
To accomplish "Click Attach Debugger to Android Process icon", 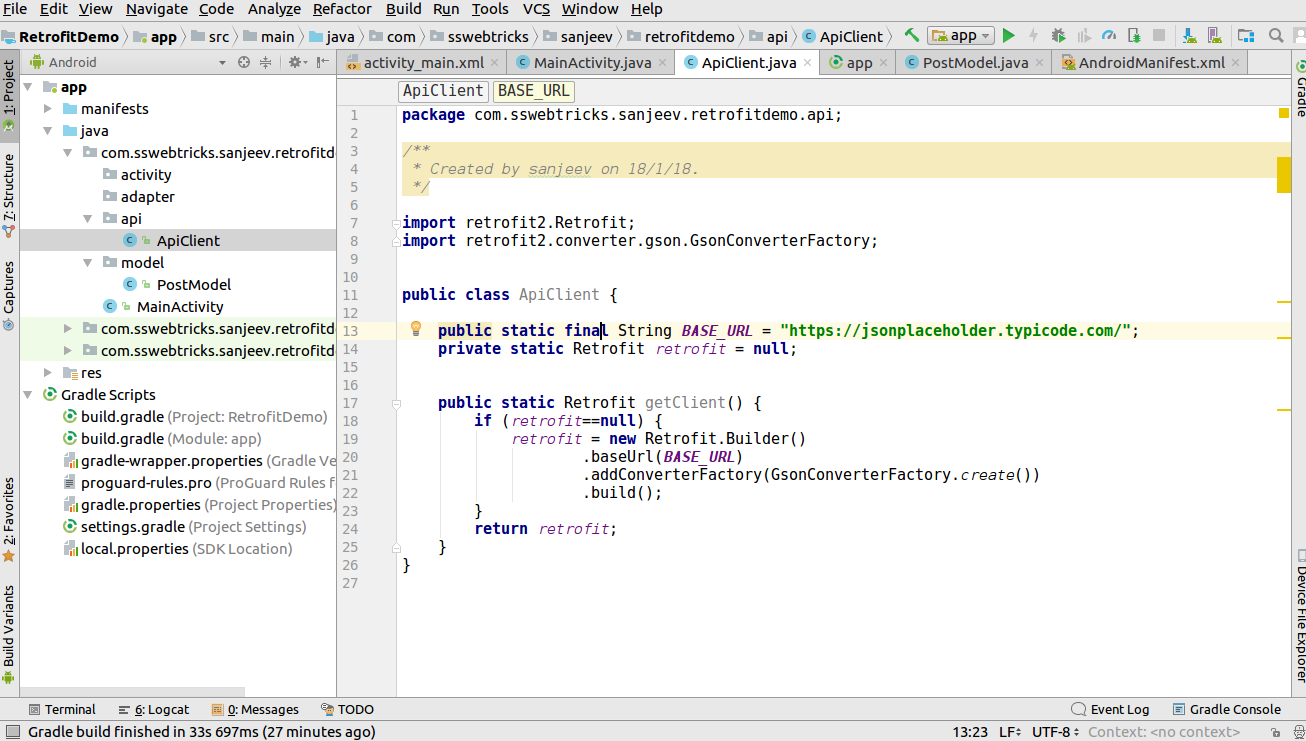I will [x=1134, y=36].
